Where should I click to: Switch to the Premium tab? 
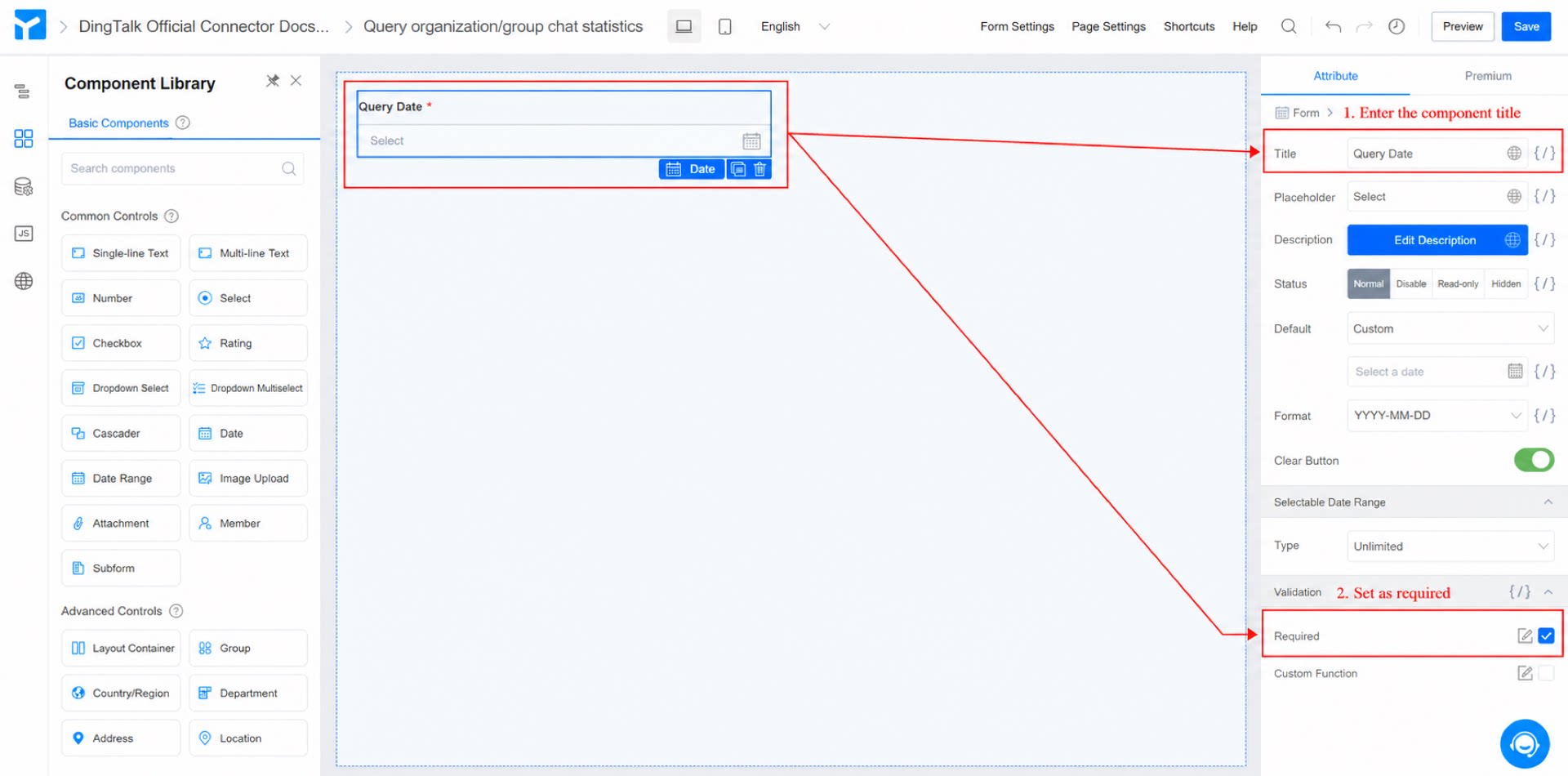click(1488, 76)
